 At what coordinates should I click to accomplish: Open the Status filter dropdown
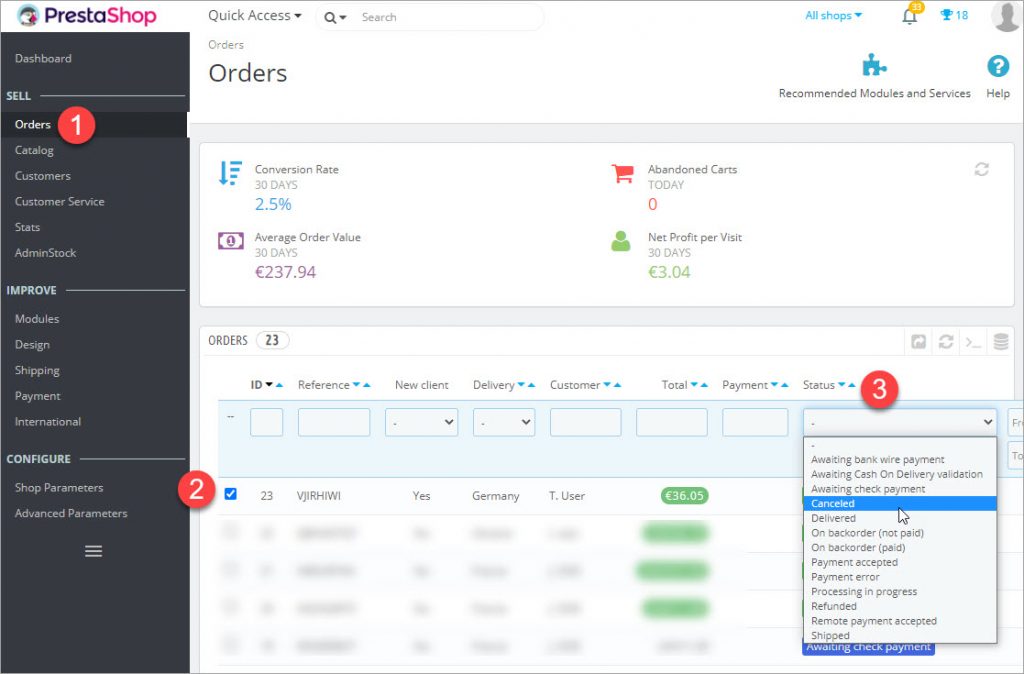(x=898, y=421)
